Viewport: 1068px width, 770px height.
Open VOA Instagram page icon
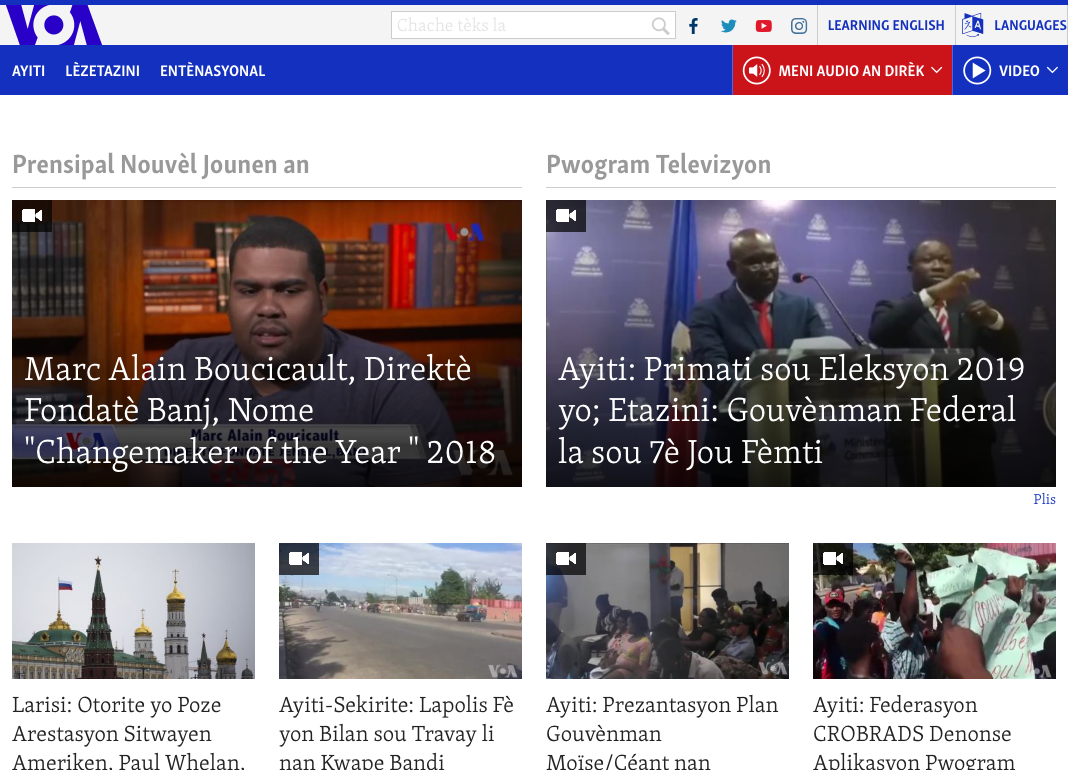point(799,26)
